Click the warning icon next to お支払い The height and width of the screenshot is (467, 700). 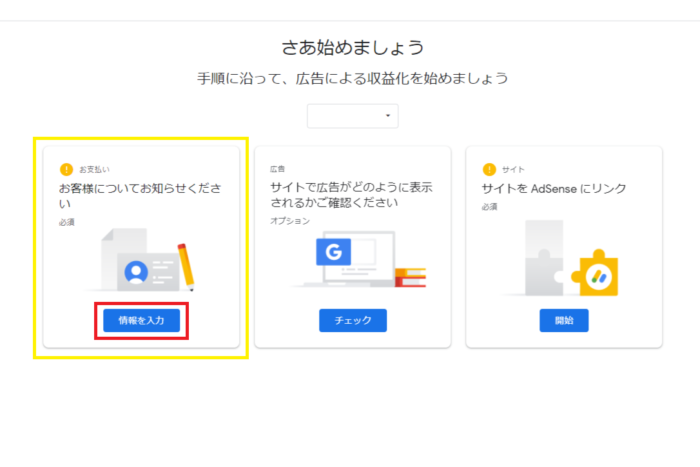[66, 169]
